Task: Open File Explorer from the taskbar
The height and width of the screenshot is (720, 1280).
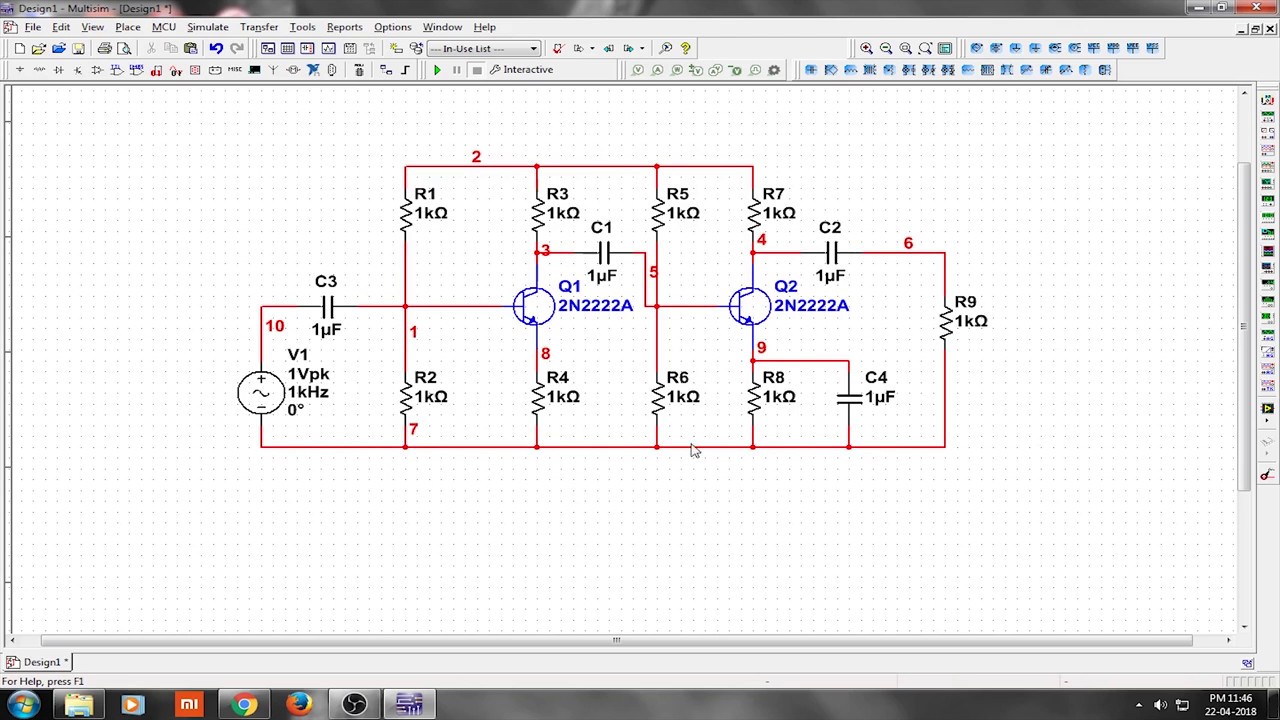Action: pos(79,705)
